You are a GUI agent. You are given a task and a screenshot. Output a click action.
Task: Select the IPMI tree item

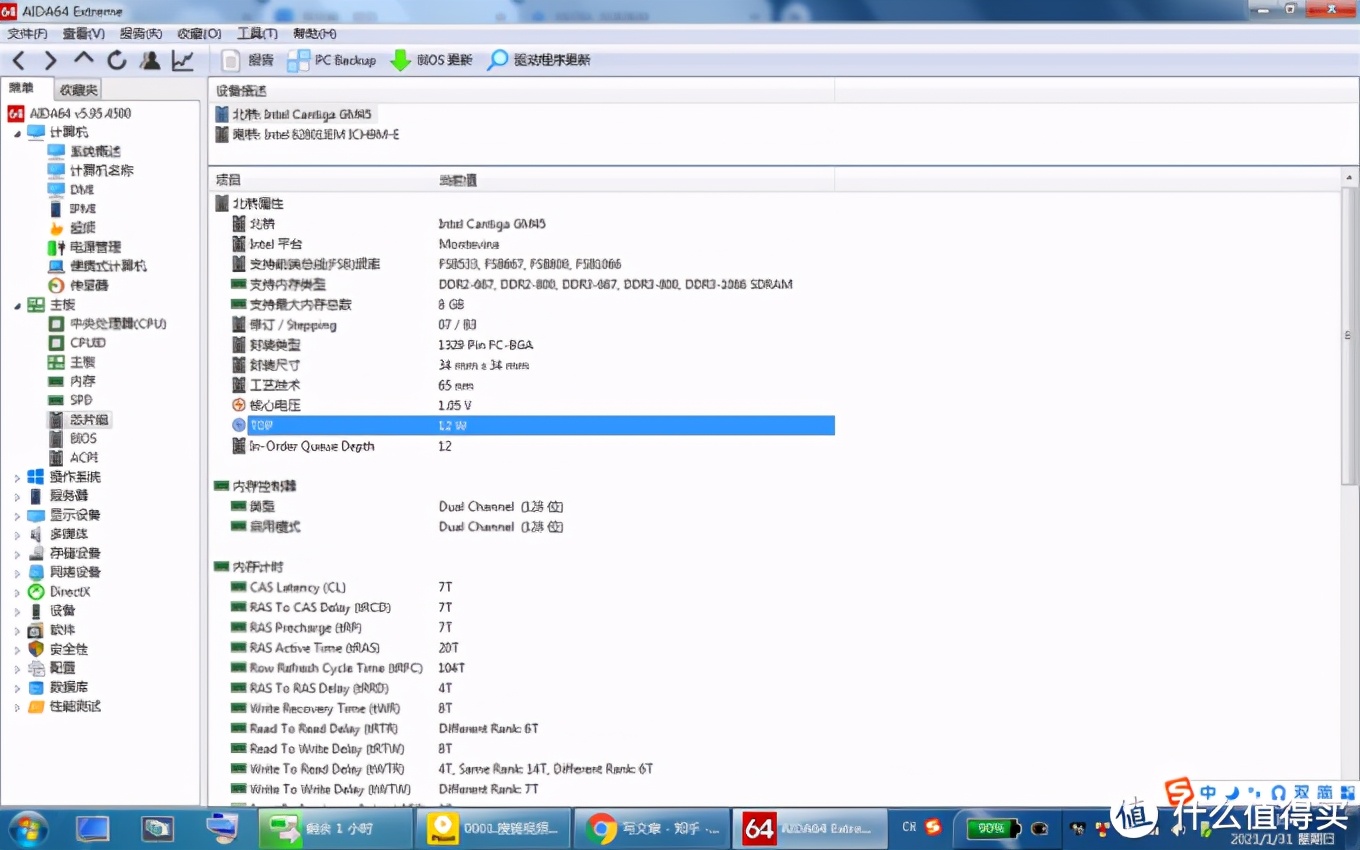72,209
